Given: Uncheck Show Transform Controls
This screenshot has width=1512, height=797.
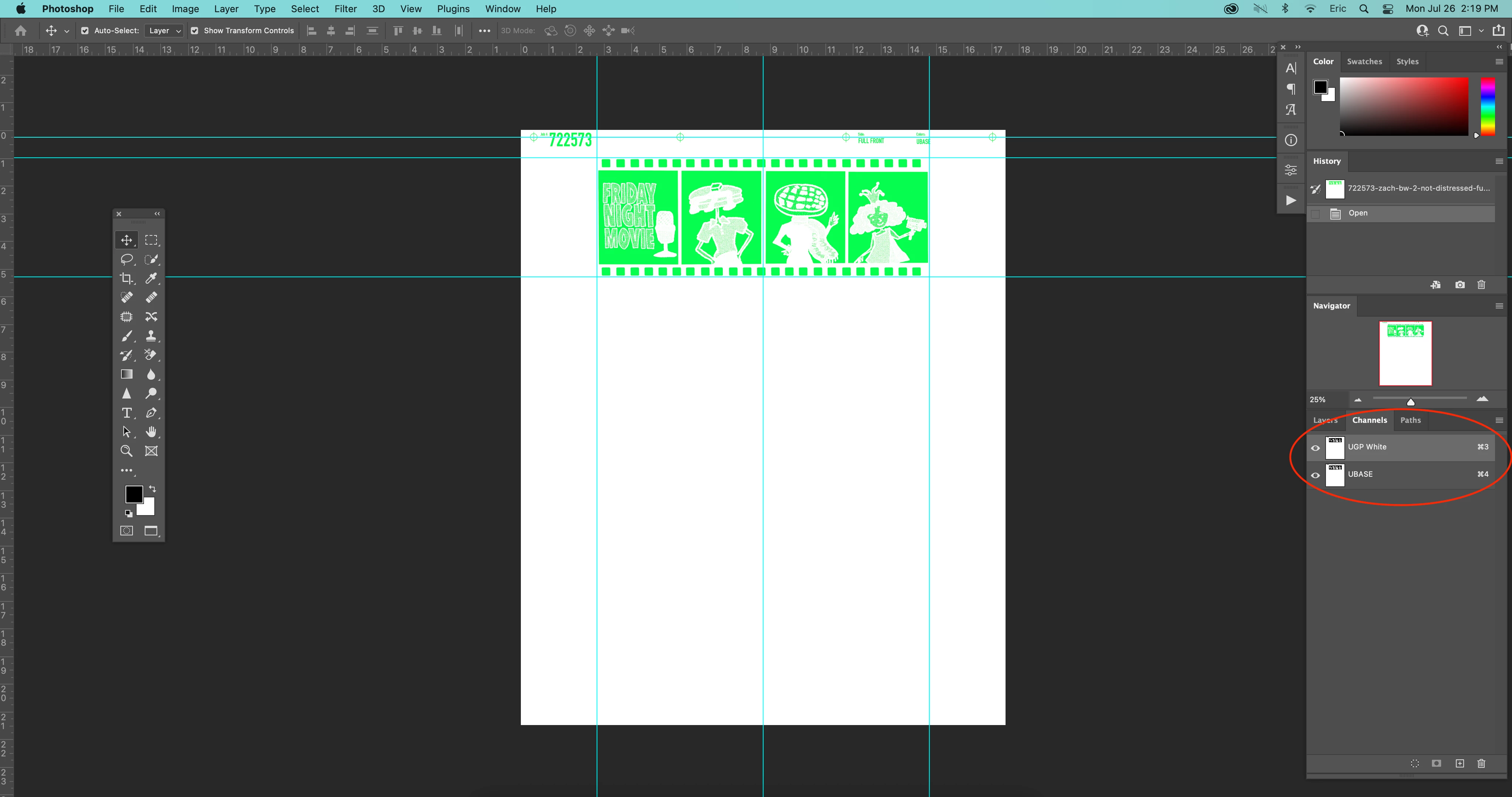Looking at the screenshot, I should pyautogui.click(x=194, y=31).
